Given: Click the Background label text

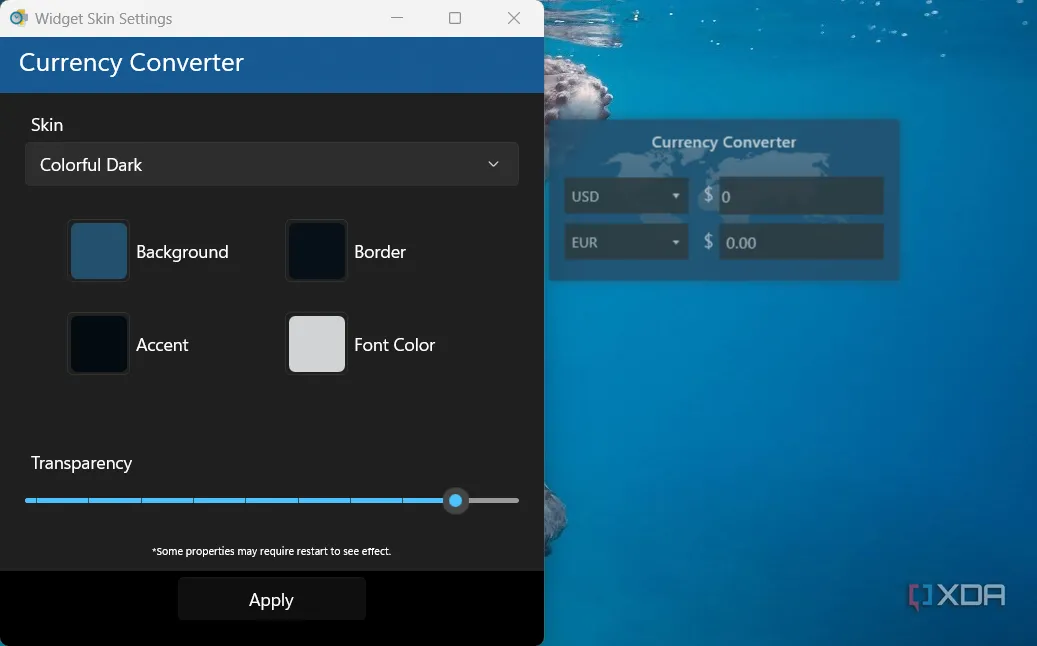Looking at the screenshot, I should click(x=182, y=252).
